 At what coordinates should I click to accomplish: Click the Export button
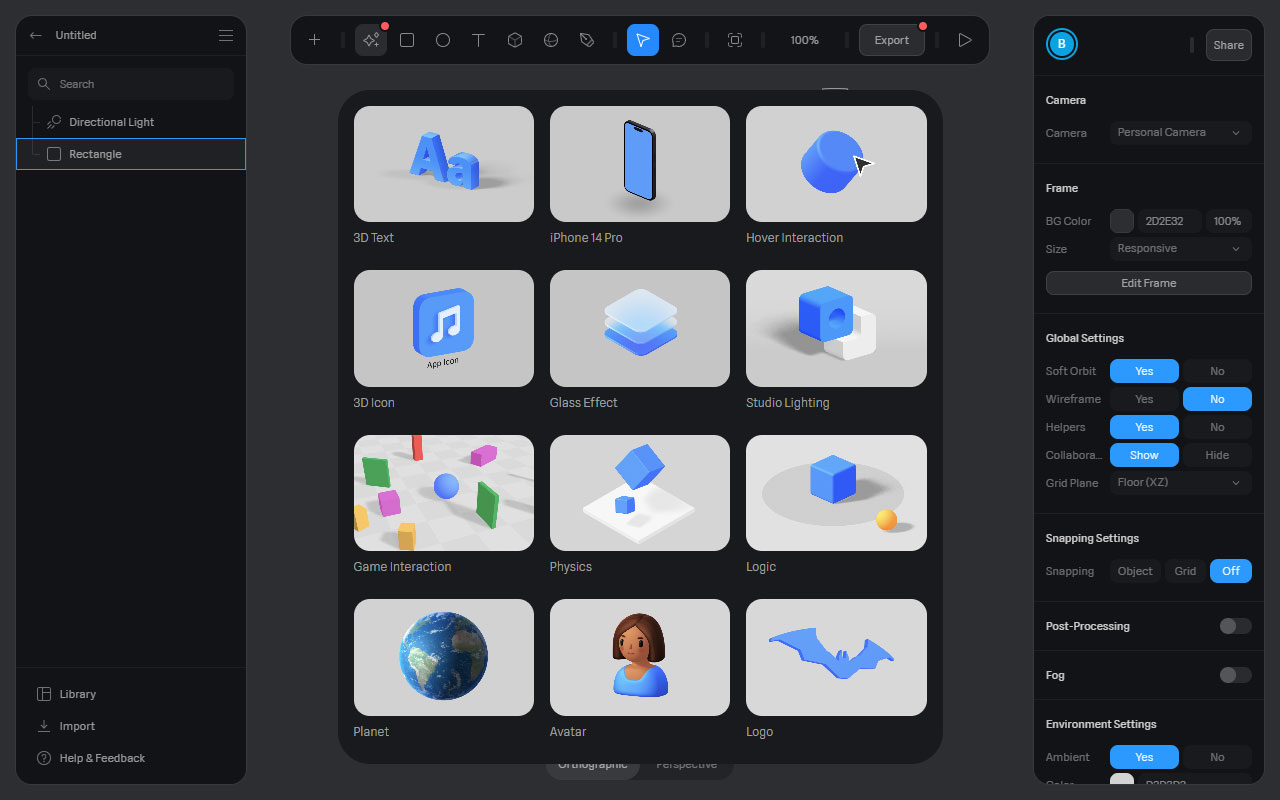coord(891,40)
